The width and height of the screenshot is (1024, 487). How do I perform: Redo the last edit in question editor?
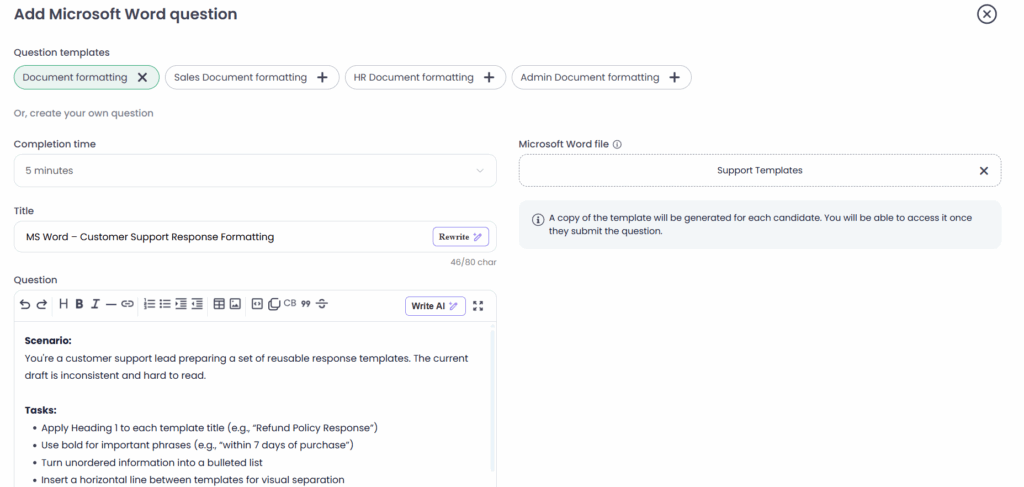41,304
